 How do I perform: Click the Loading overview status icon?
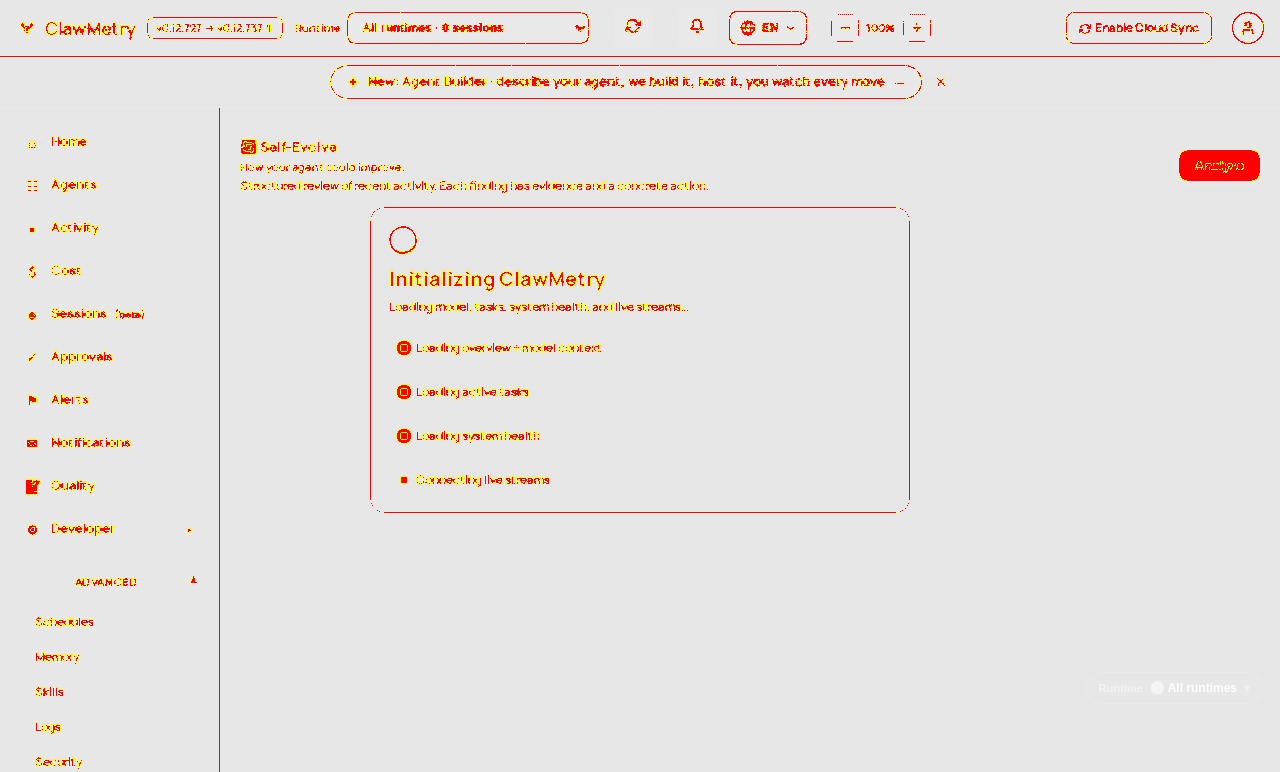(x=404, y=348)
